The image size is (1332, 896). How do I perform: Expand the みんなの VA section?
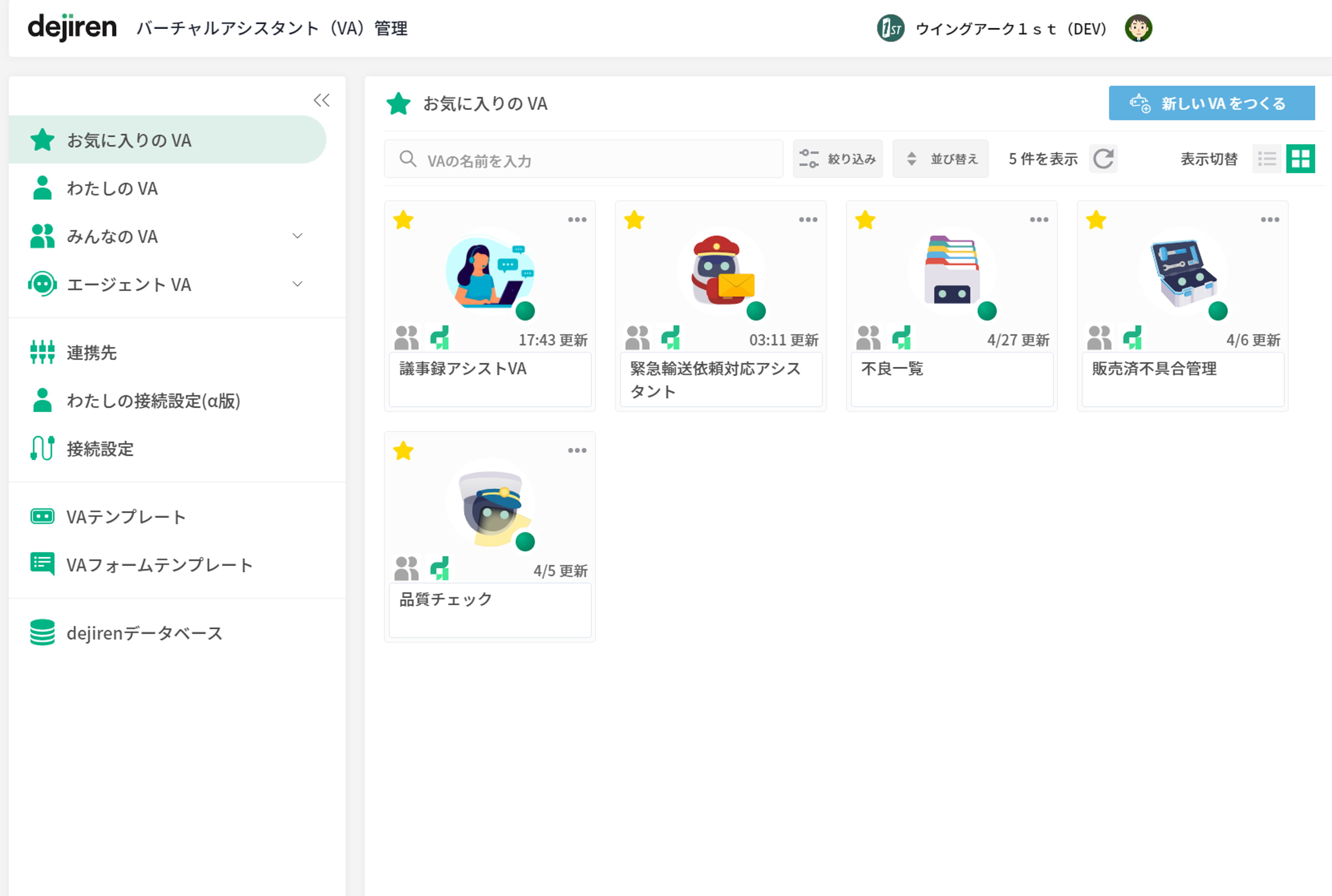tap(297, 236)
